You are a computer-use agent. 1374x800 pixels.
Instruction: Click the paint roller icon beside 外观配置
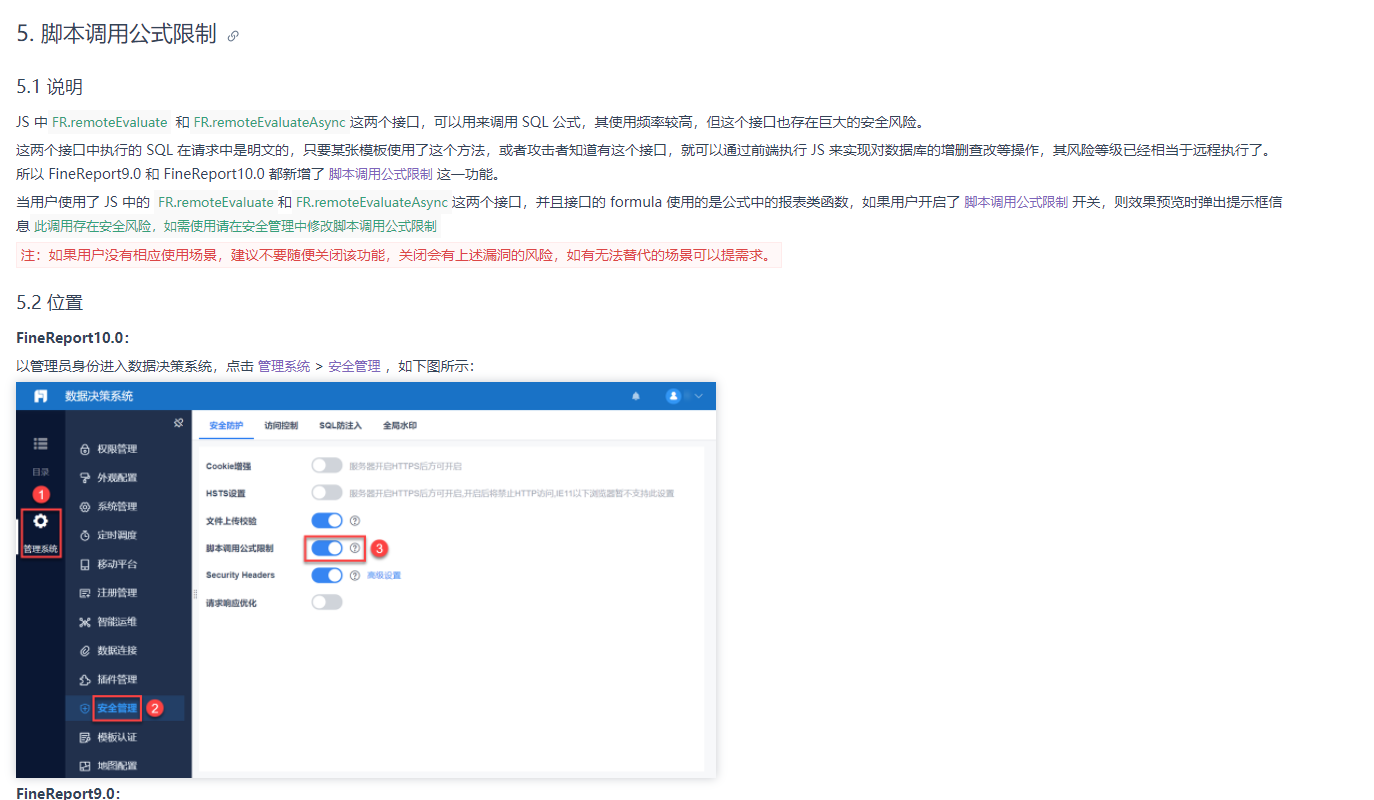pyautogui.click(x=85, y=478)
